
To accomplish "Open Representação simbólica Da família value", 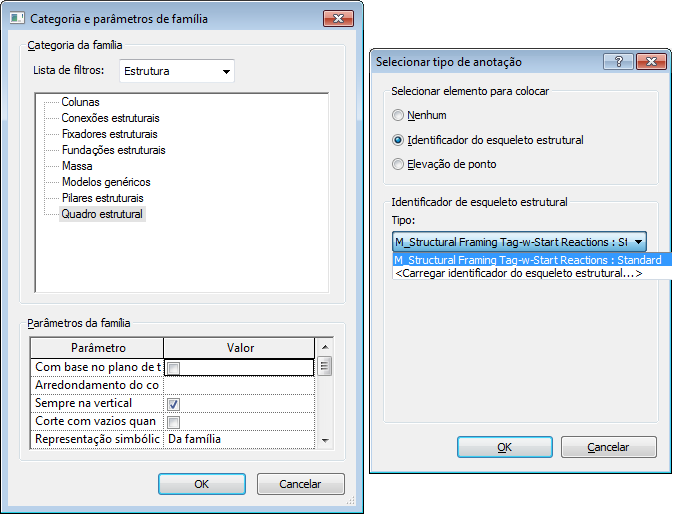I will point(239,439).
